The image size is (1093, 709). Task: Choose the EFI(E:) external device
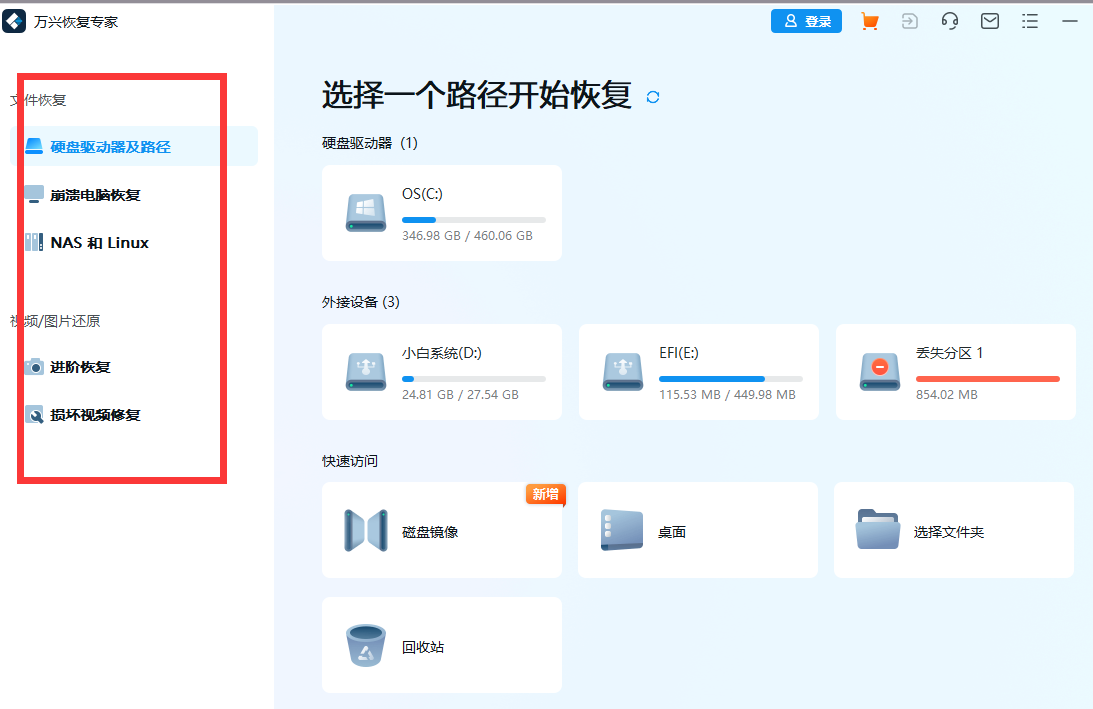pos(697,372)
